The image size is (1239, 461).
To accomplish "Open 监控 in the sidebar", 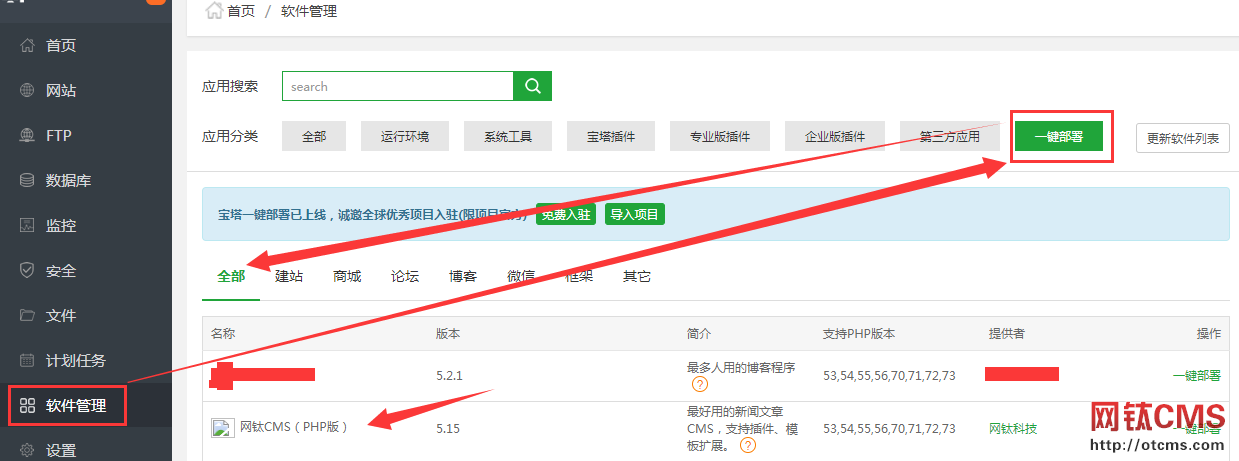I will tap(61, 226).
